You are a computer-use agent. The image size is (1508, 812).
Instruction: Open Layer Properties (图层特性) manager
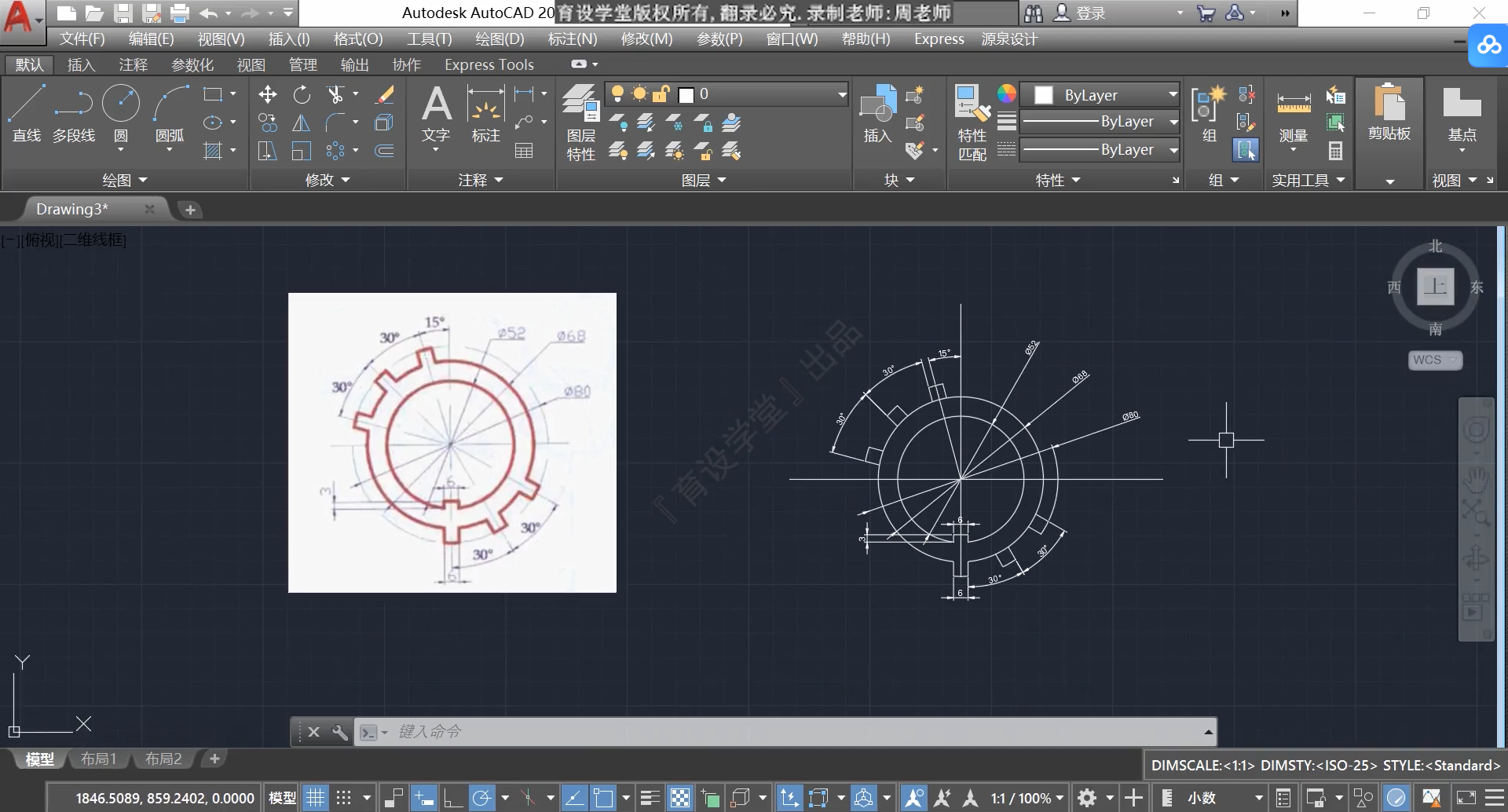[x=581, y=123]
